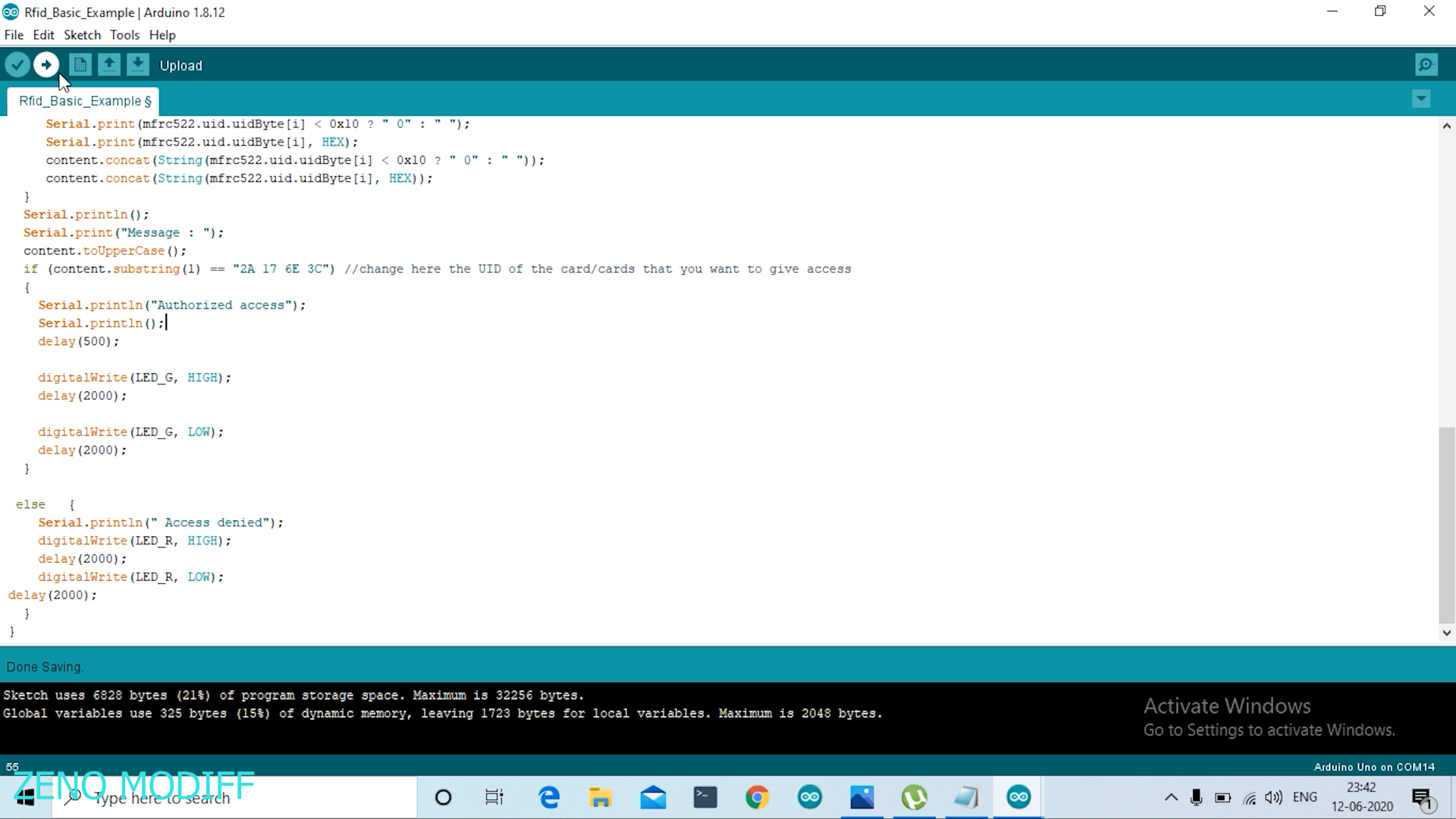Open Mail app from taskbar
The height and width of the screenshot is (819, 1456).
click(x=653, y=798)
